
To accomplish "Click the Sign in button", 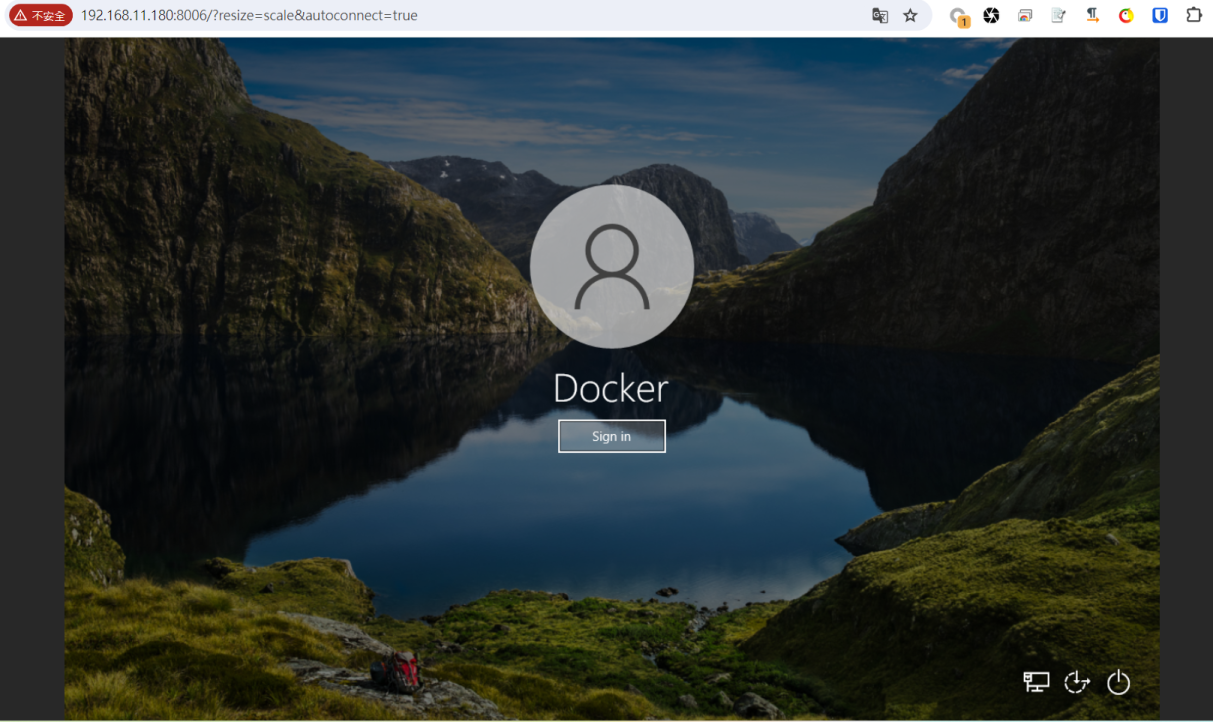I will 611,436.
